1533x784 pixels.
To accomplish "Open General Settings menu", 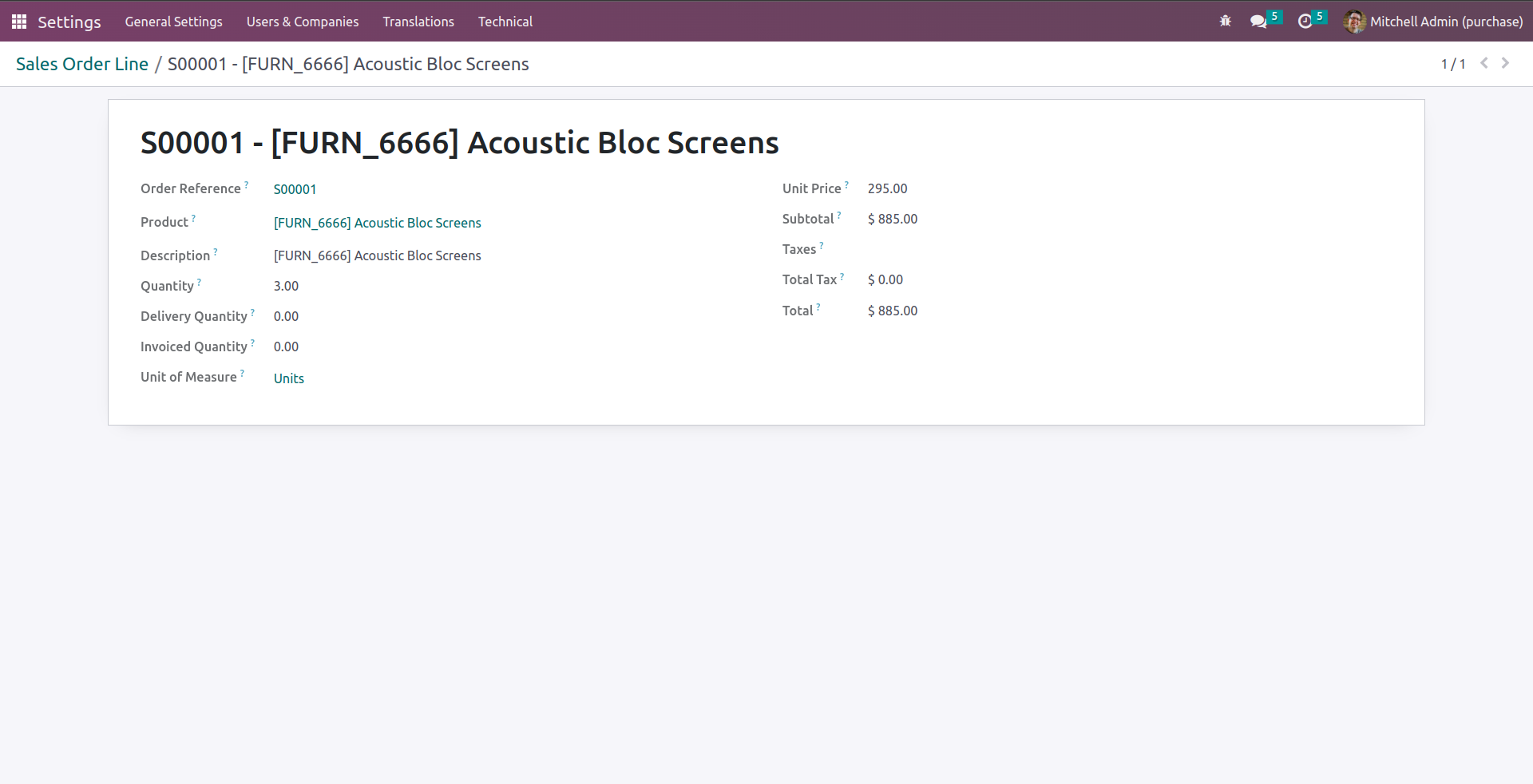I will [173, 22].
